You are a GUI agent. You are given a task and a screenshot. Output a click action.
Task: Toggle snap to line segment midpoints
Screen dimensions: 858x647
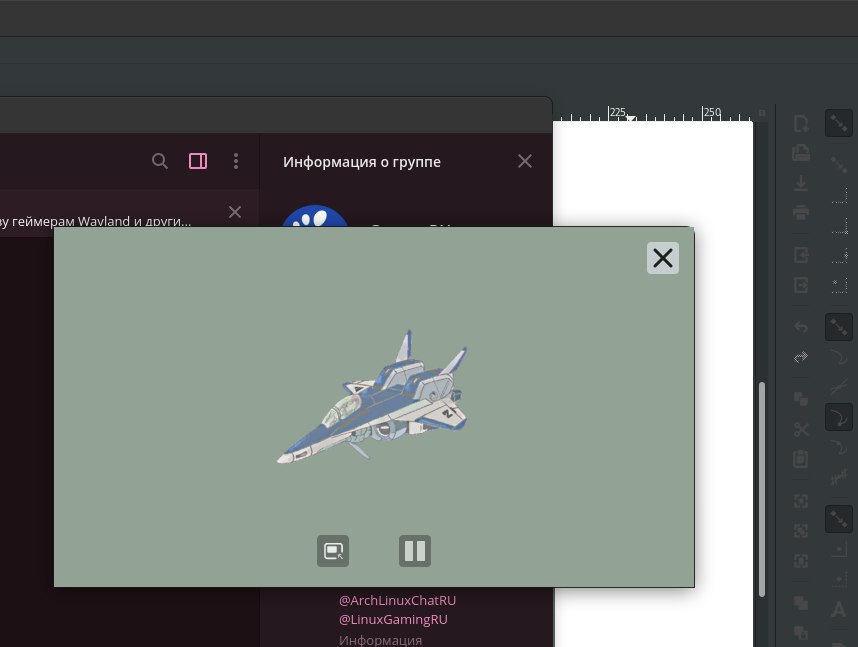839,477
